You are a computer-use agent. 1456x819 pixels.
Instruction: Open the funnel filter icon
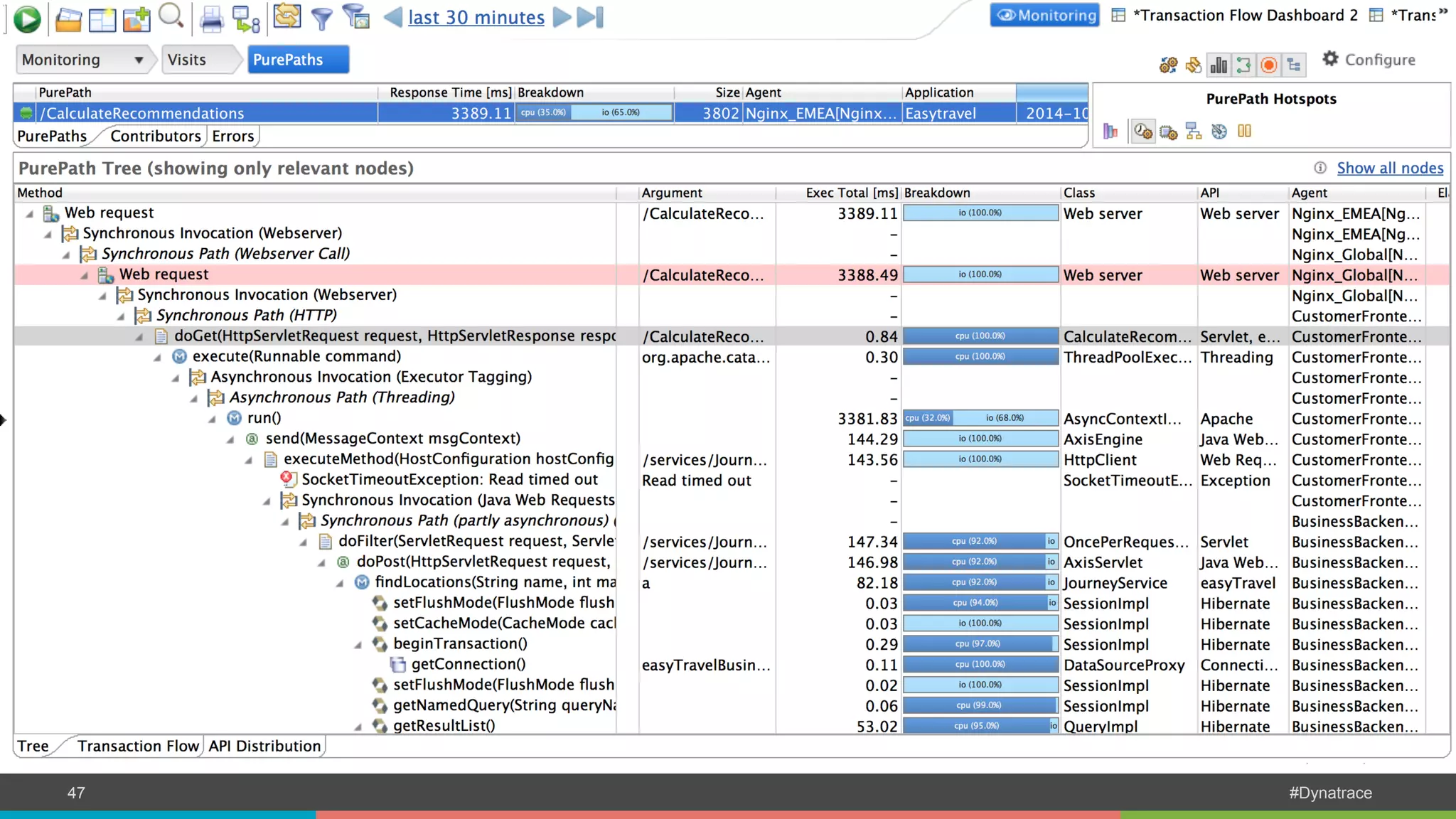coord(322,19)
